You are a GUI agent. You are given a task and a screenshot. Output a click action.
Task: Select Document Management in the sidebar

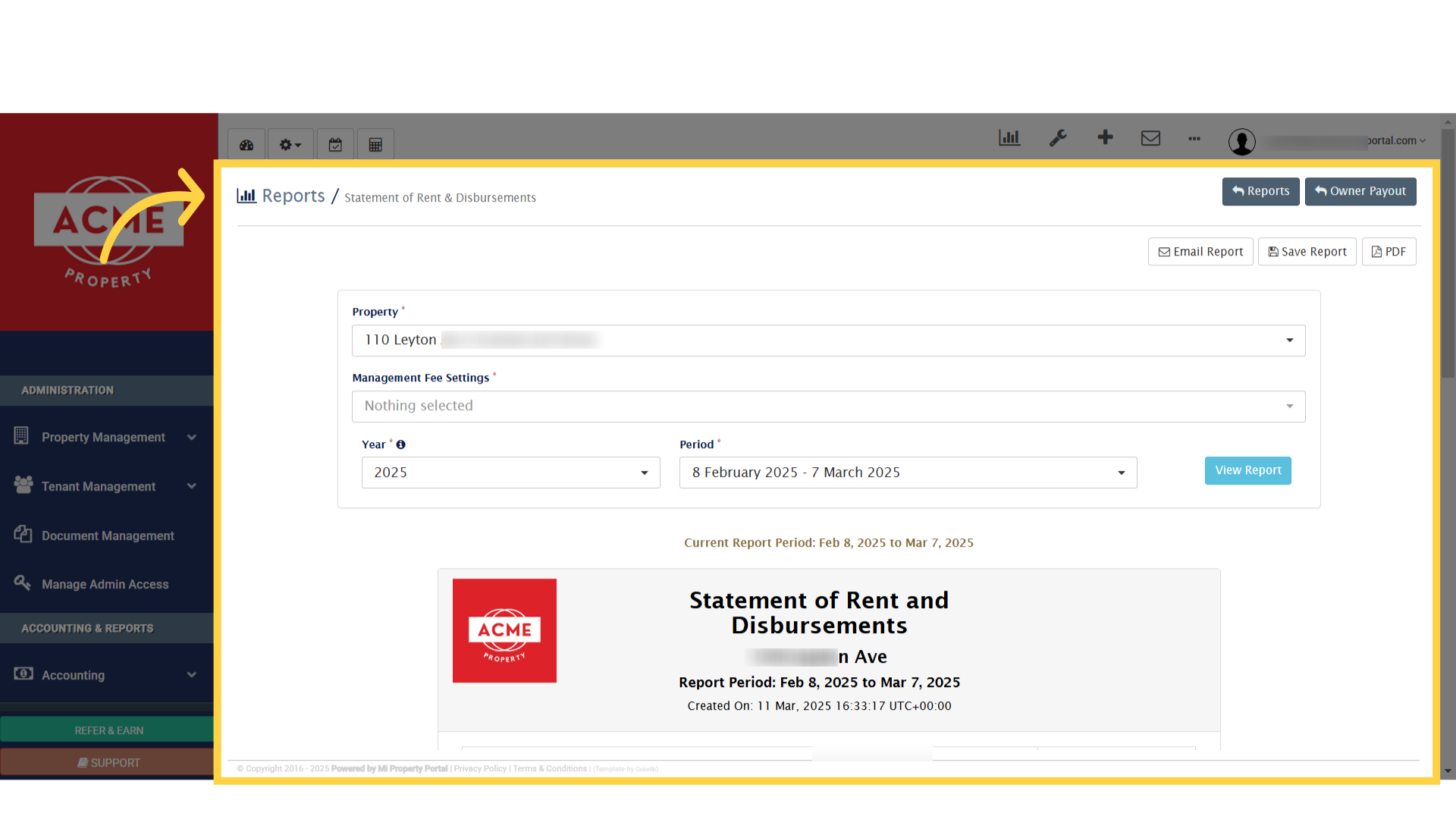click(x=107, y=535)
